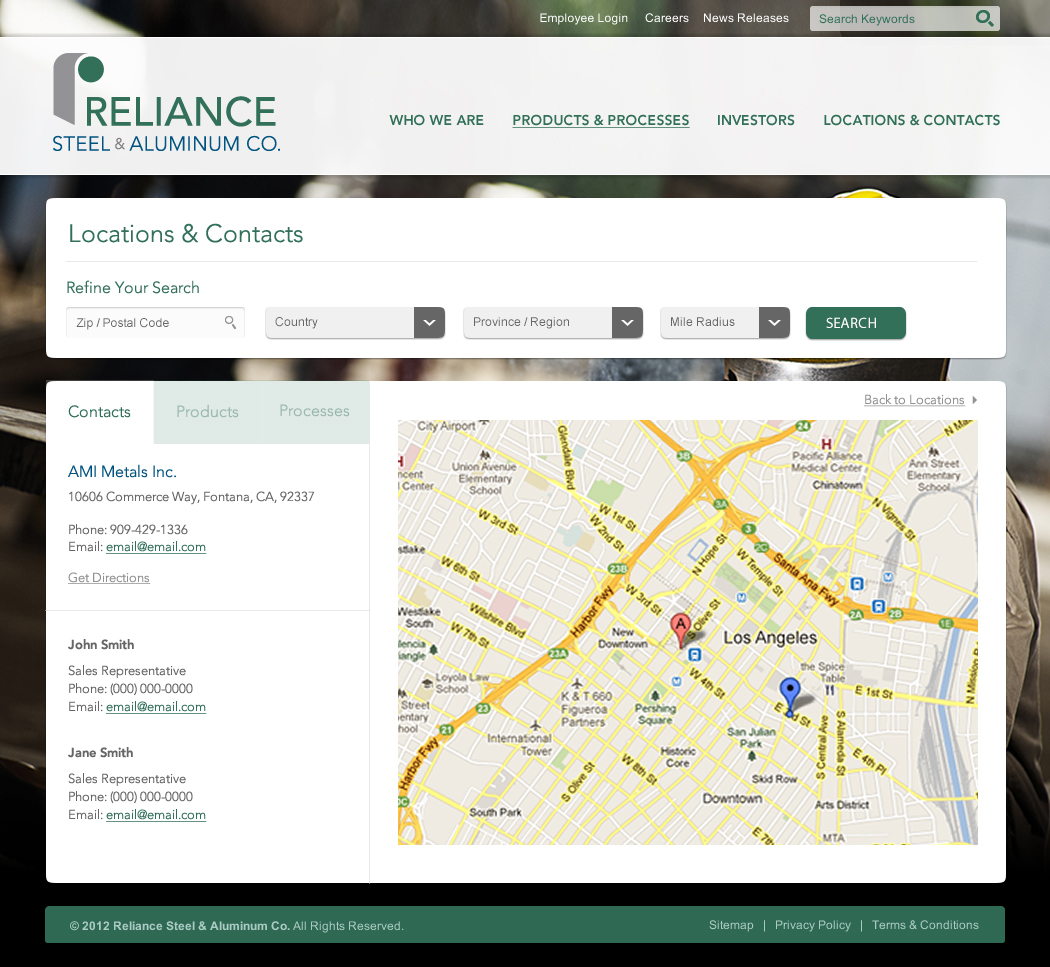Open the INVESTORS menu
Image resolution: width=1050 pixels, height=967 pixels.
pos(756,121)
